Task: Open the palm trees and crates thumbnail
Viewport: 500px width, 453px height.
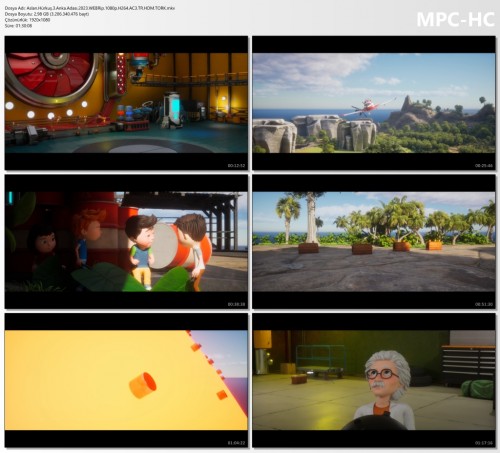Action: 374,242
